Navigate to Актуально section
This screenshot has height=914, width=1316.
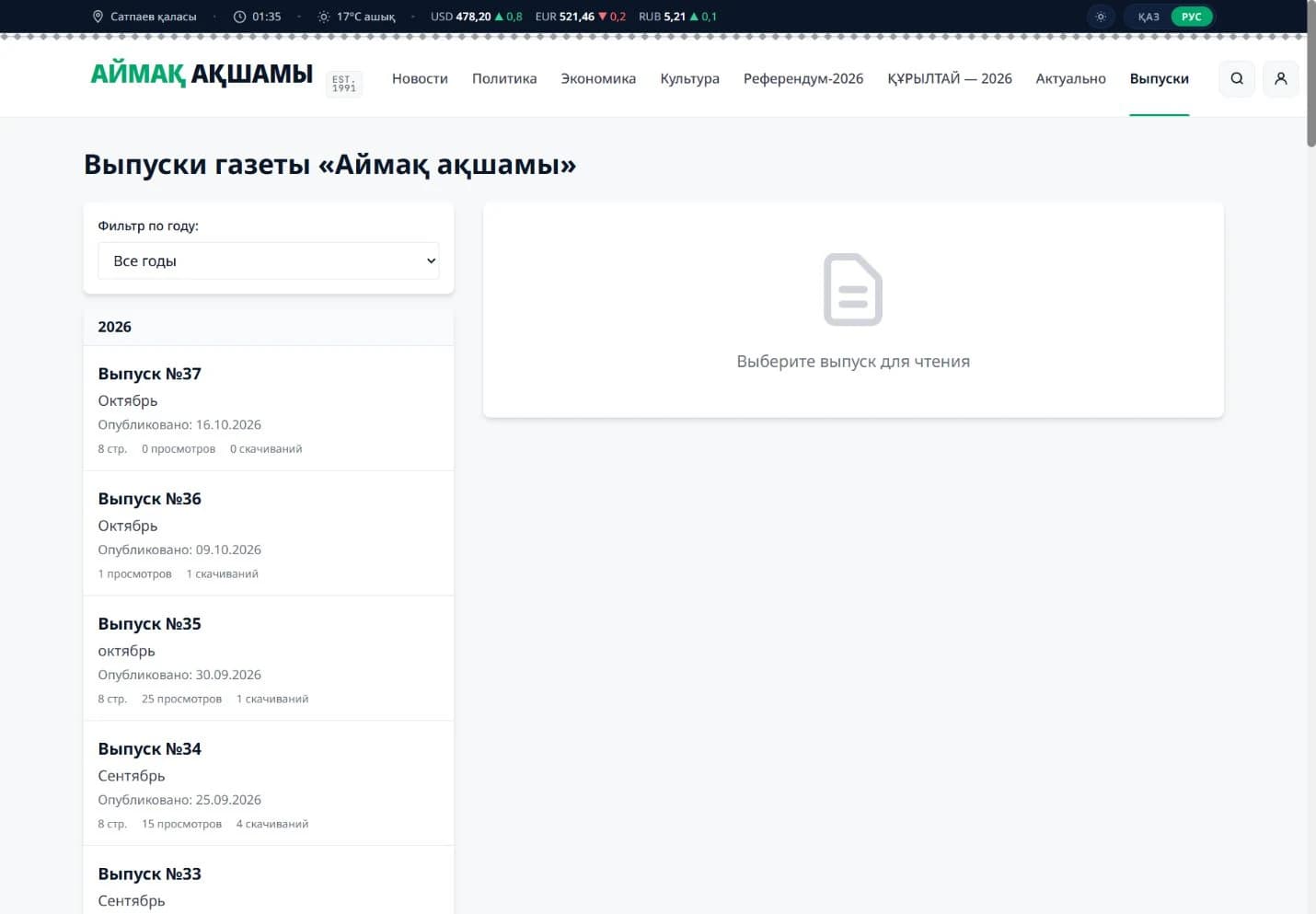pyautogui.click(x=1070, y=78)
